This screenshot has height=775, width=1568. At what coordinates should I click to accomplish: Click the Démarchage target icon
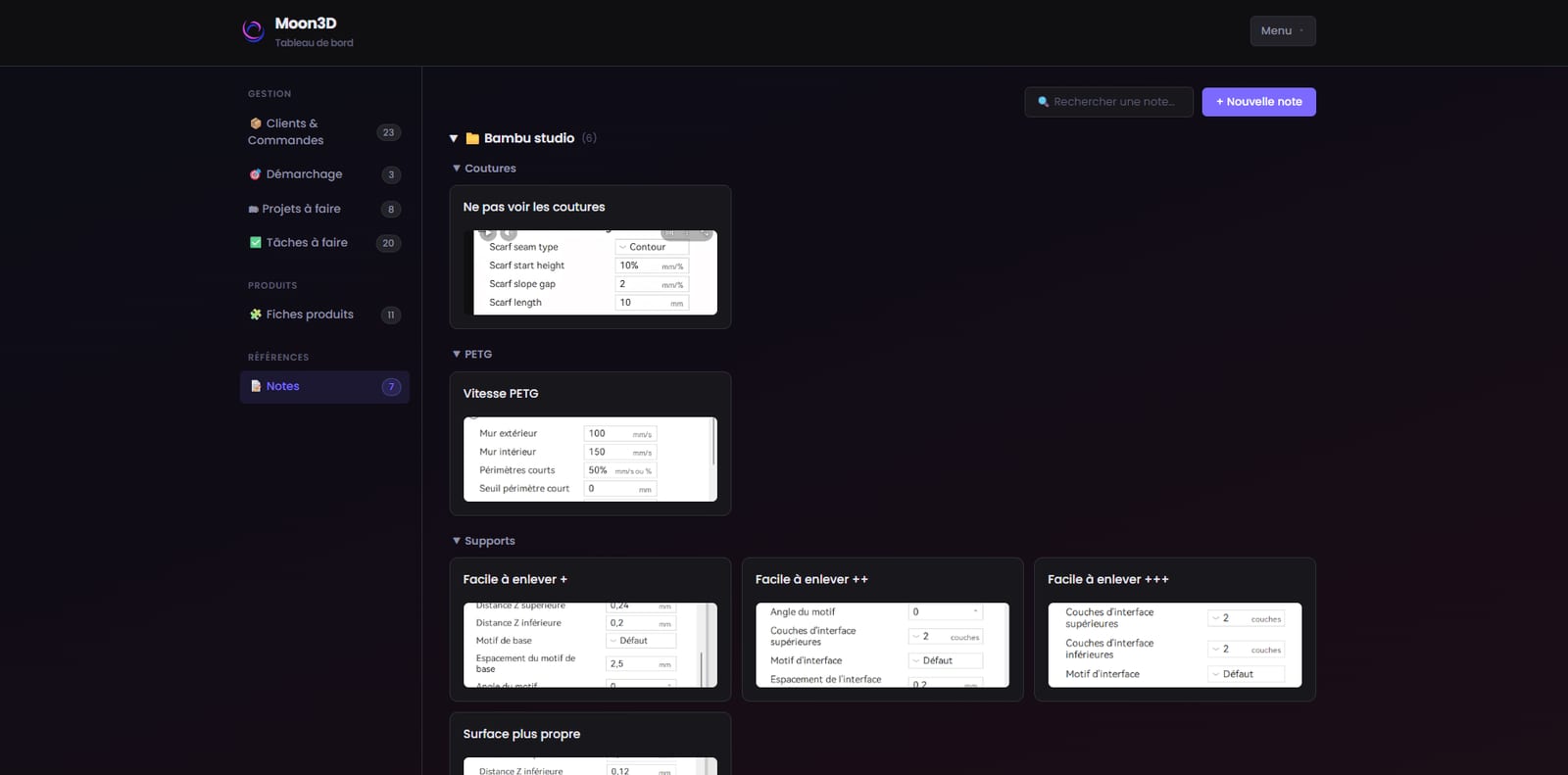point(255,174)
